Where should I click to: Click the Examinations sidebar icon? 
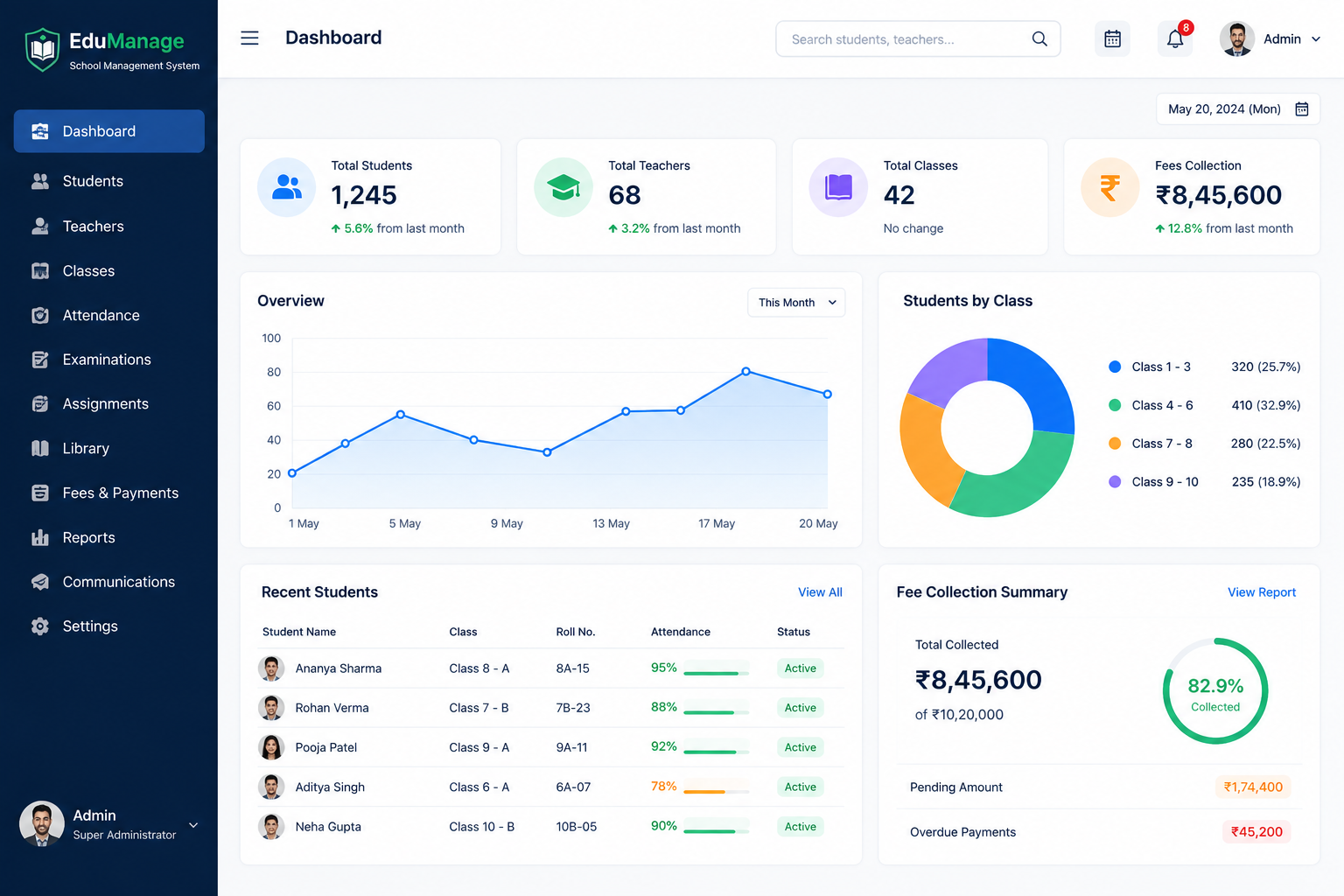click(40, 360)
